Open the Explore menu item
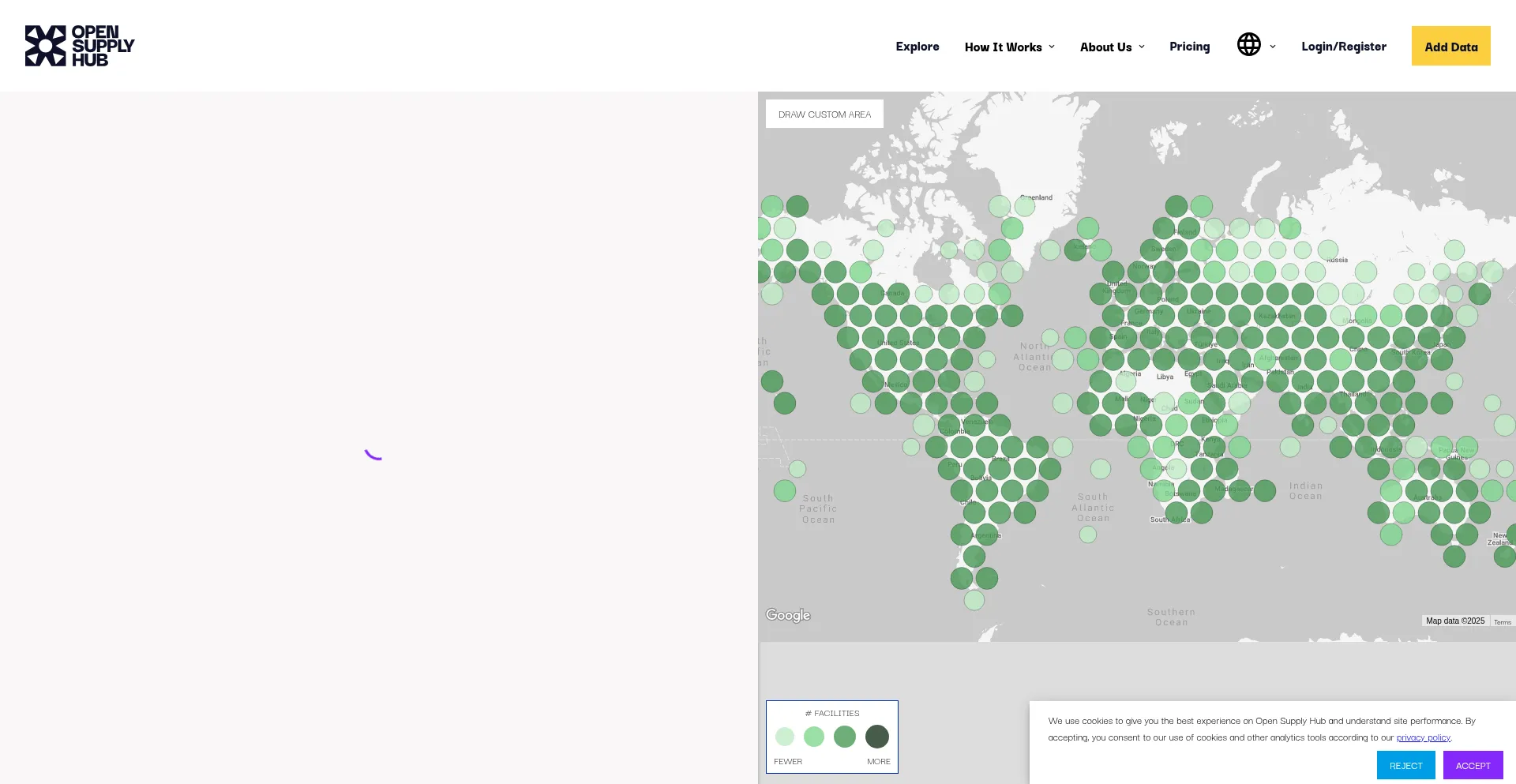Screen dimensions: 1516x784 [917, 47]
